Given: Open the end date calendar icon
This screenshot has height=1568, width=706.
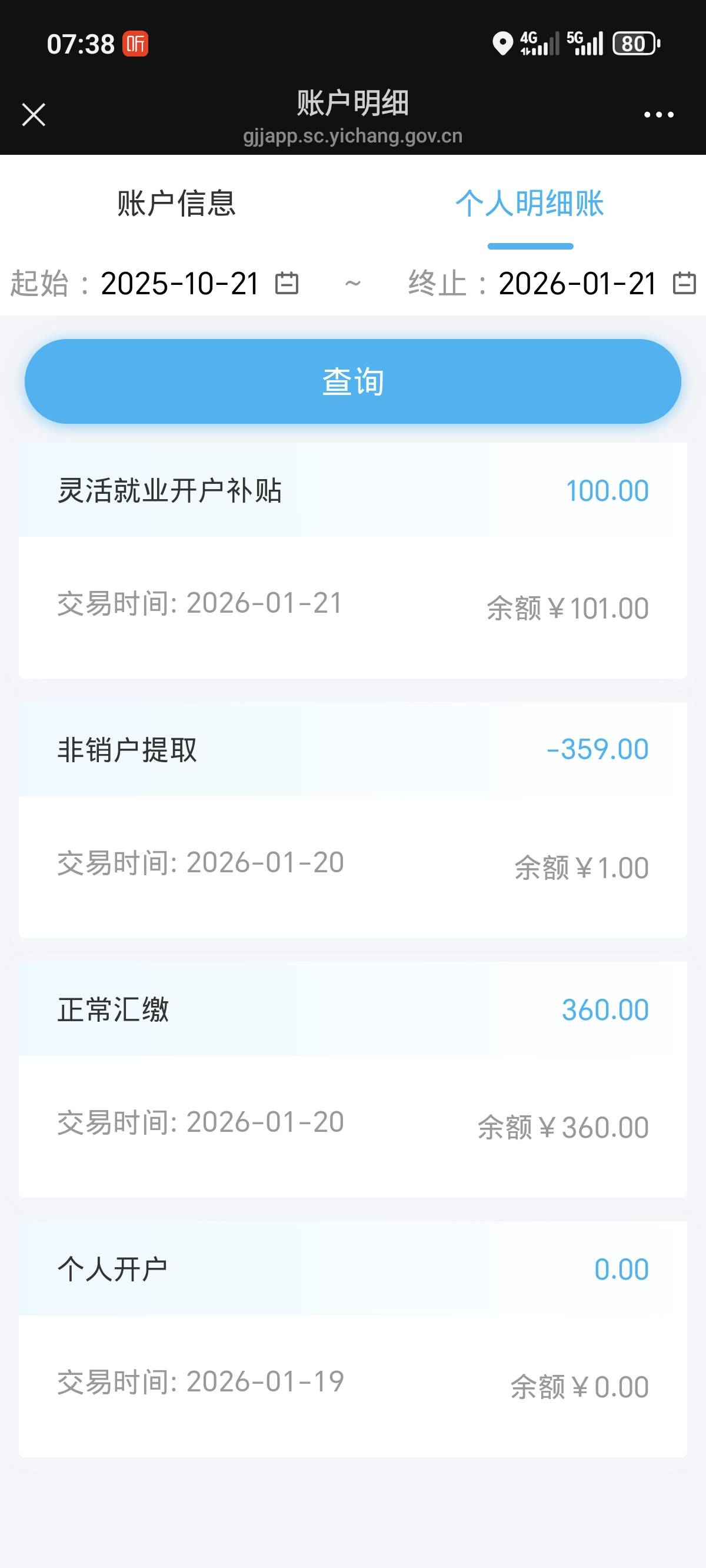Looking at the screenshot, I should click(684, 284).
